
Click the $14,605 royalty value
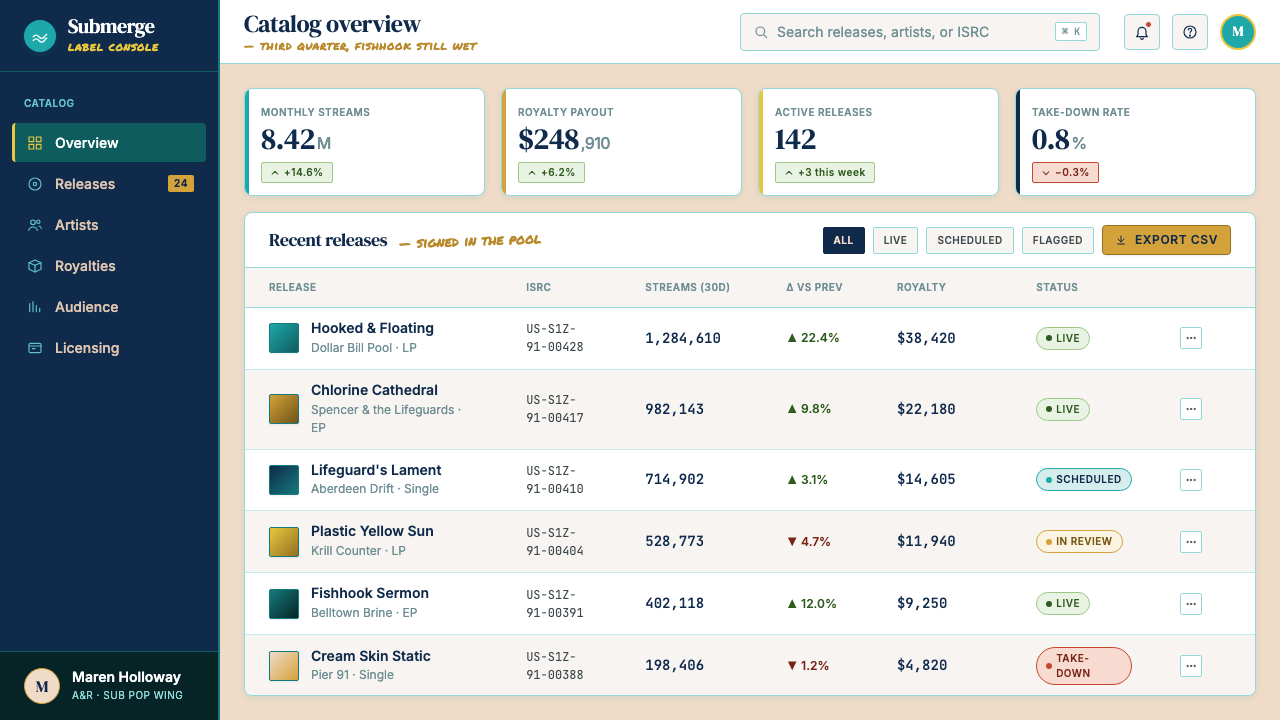(926, 480)
